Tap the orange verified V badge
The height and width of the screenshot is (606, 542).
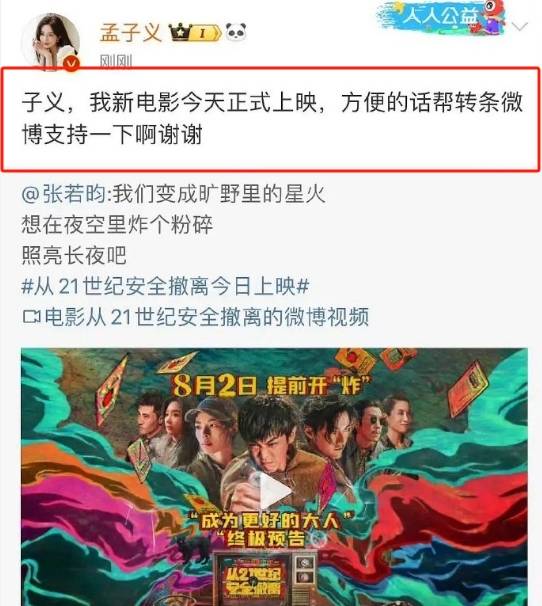point(72,63)
